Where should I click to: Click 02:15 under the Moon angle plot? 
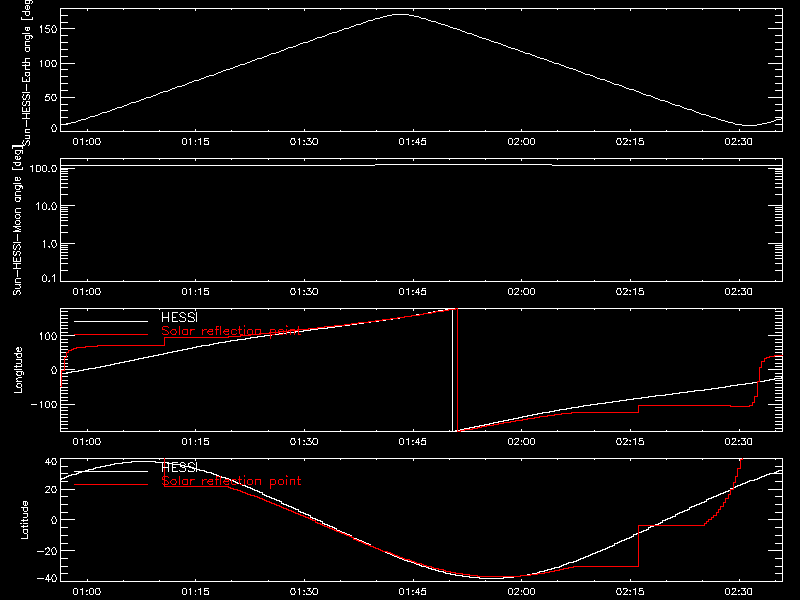(630, 292)
